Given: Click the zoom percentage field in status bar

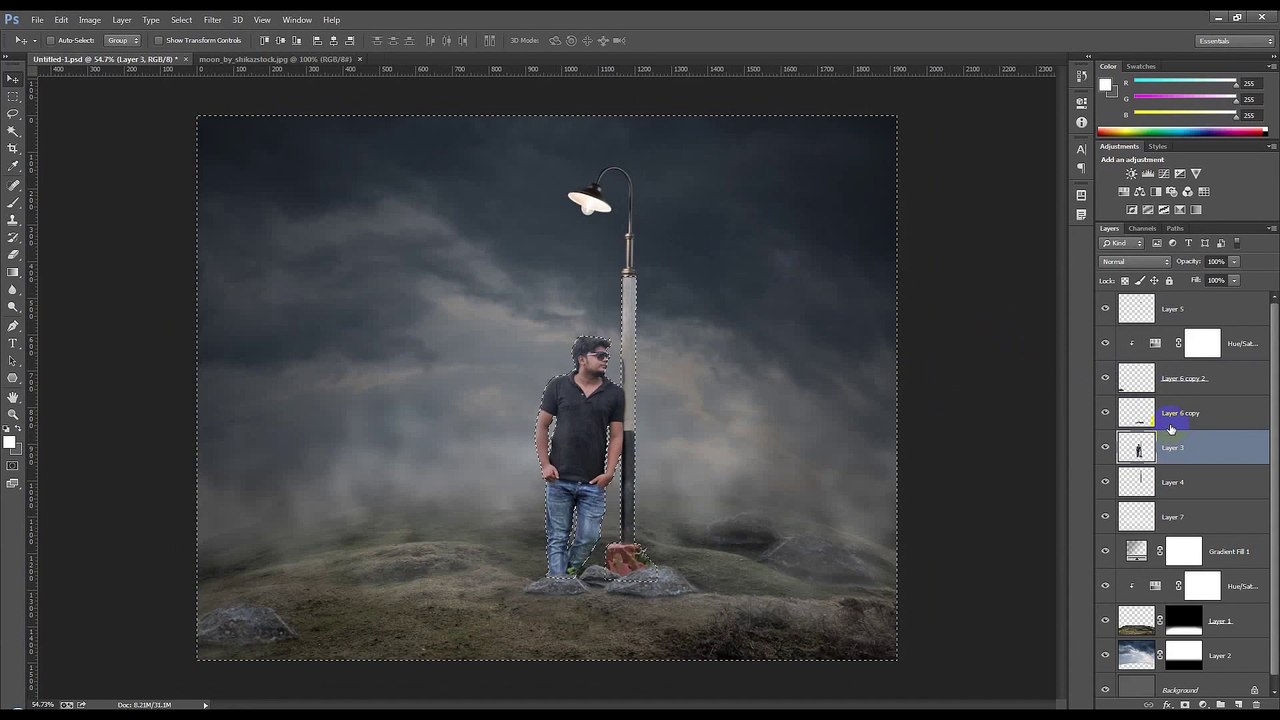Looking at the screenshot, I should pyautogui.click(x=42, y=705).
